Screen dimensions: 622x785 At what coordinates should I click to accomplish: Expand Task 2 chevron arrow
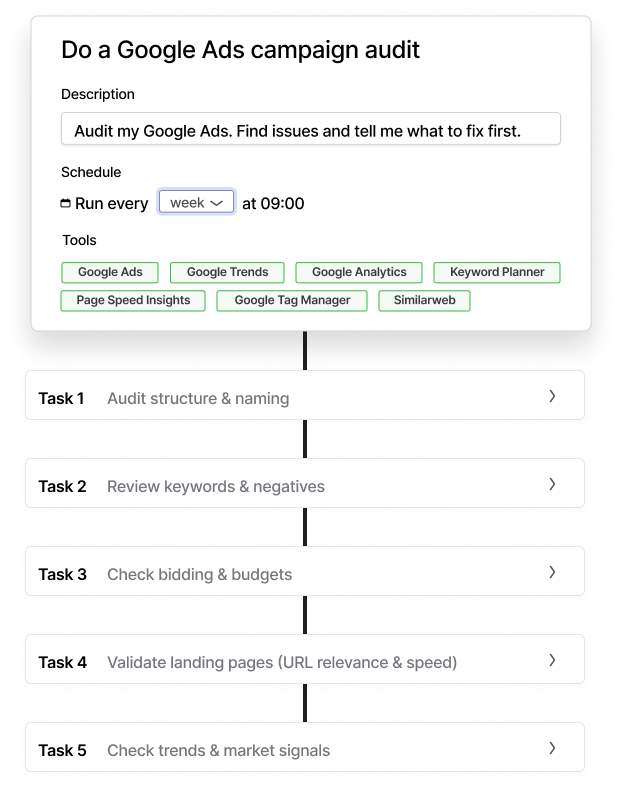coord(552,485)
